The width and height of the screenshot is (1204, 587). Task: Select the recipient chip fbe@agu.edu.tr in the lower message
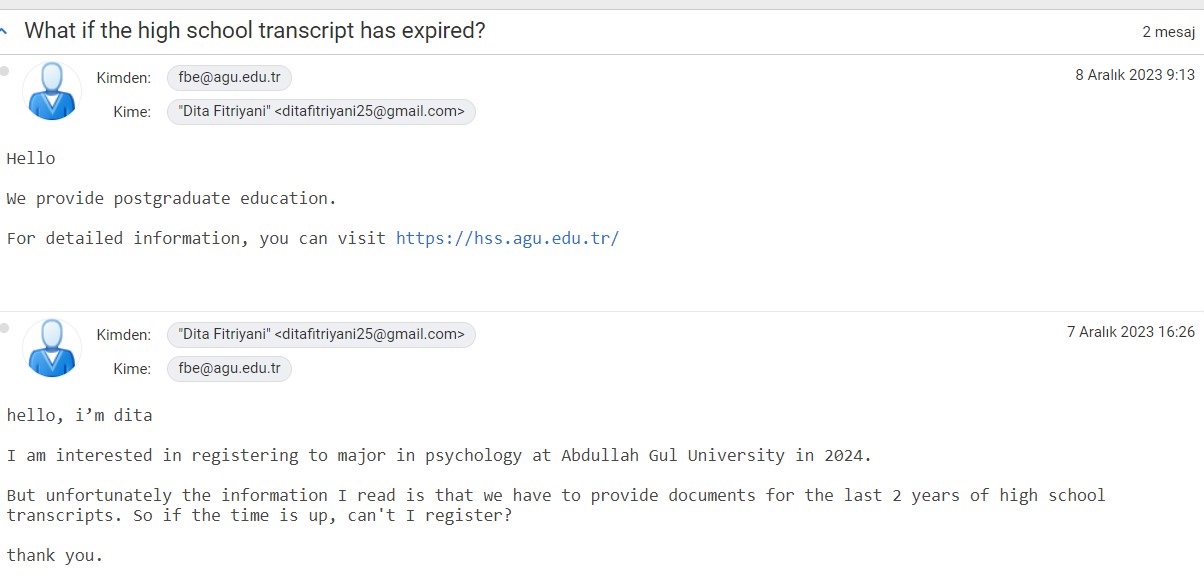click(x=229, y=368)
